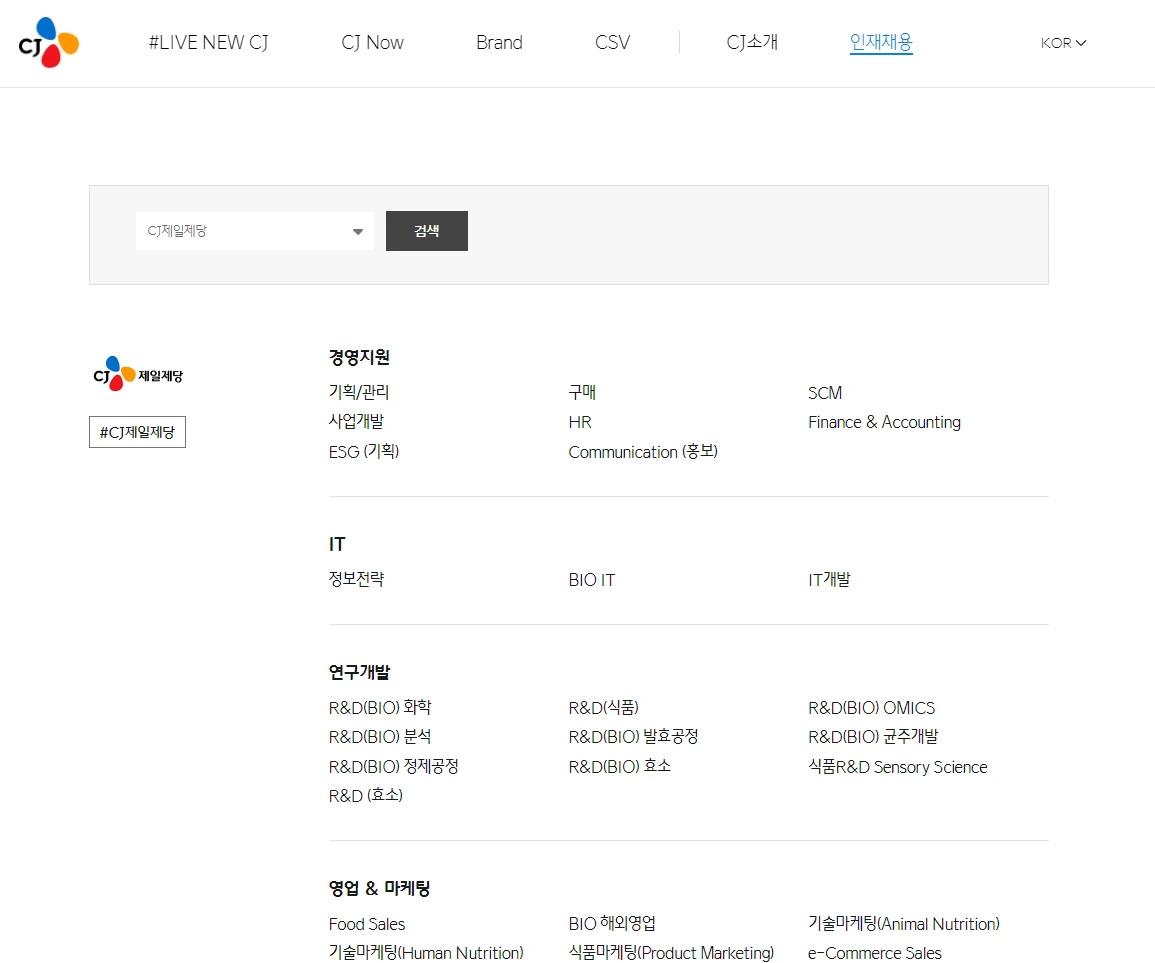Click the 검색 search button
This screenshot has height=963, width=1155.
pyautogui.click(x=426, y=231)
